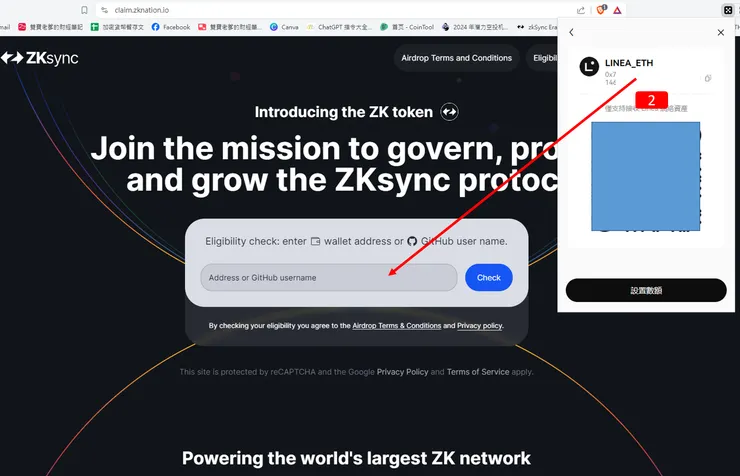Click the blue Check button
The image size is (740, 476).
(x=488, y=277)
